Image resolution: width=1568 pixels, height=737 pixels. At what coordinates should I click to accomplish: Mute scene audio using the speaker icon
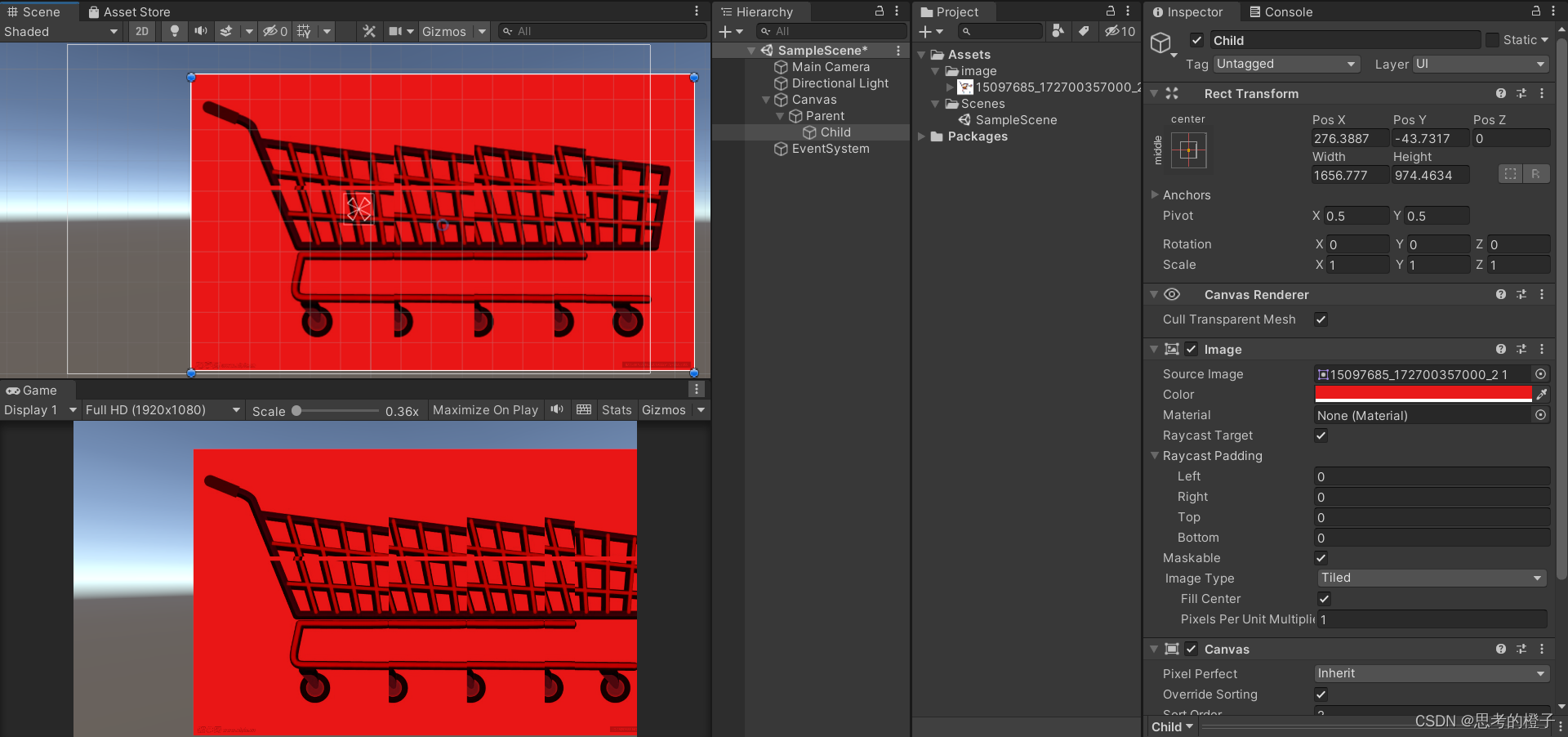click(x=201, y=31)
